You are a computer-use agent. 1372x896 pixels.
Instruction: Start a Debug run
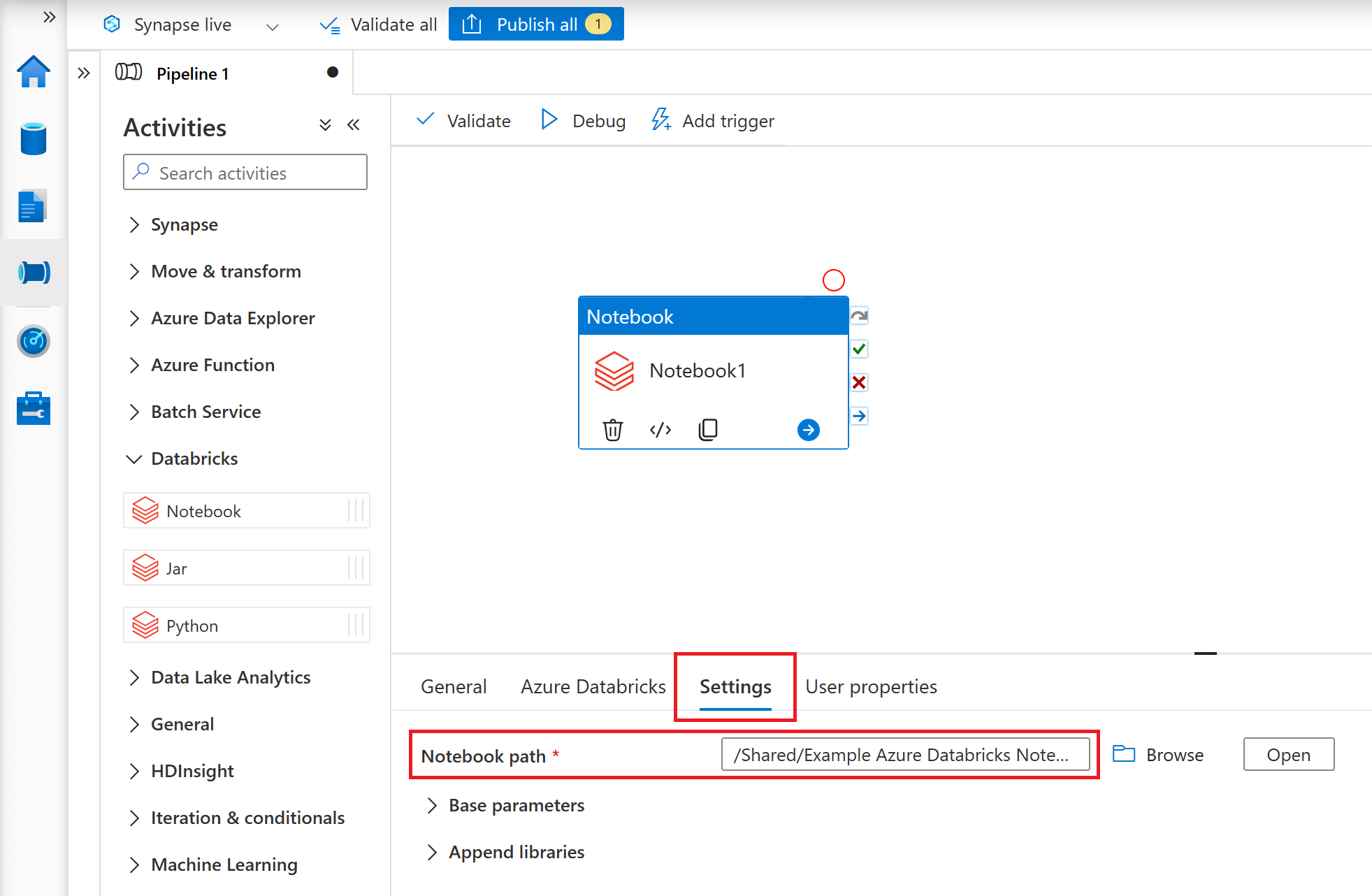(x=584, y=121)
